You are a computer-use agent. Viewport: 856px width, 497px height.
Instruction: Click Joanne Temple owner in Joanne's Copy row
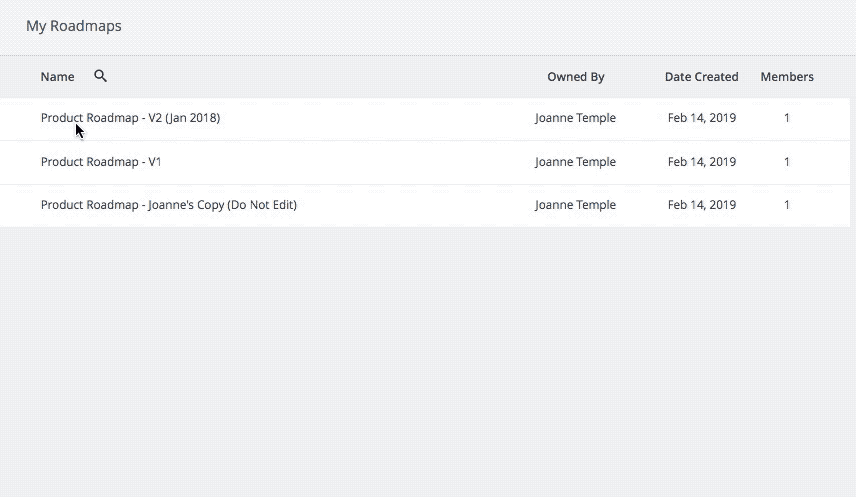[575, 205]
